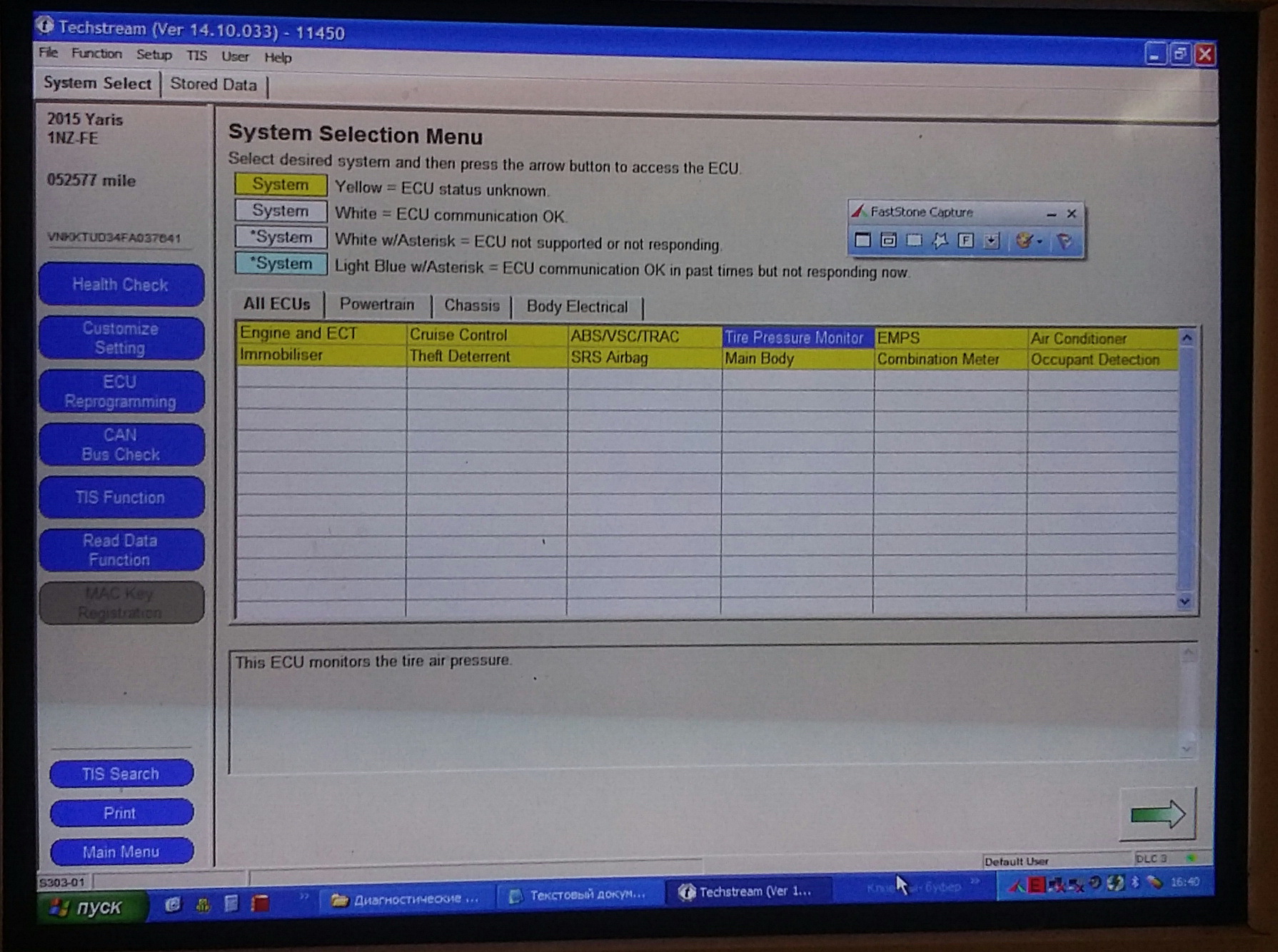Choose FastStone rectangular region capture icon
Screen dimensions: 1278x952
click(914, 240)
